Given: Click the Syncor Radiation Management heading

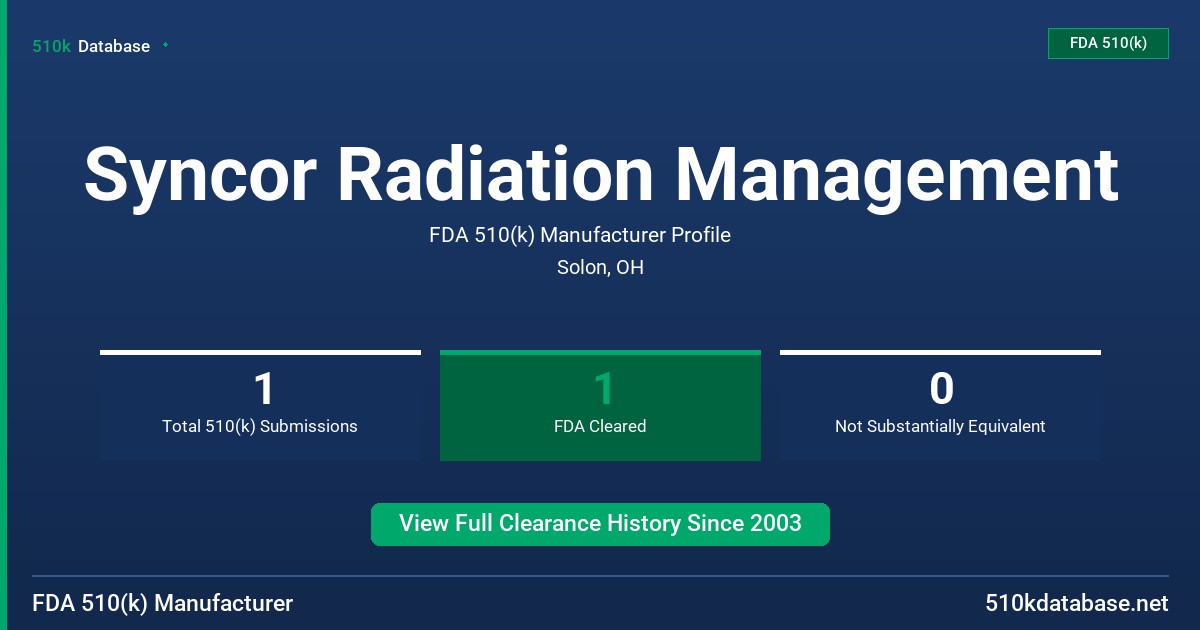Looking at the screenshot, I should tap(600, 175).
